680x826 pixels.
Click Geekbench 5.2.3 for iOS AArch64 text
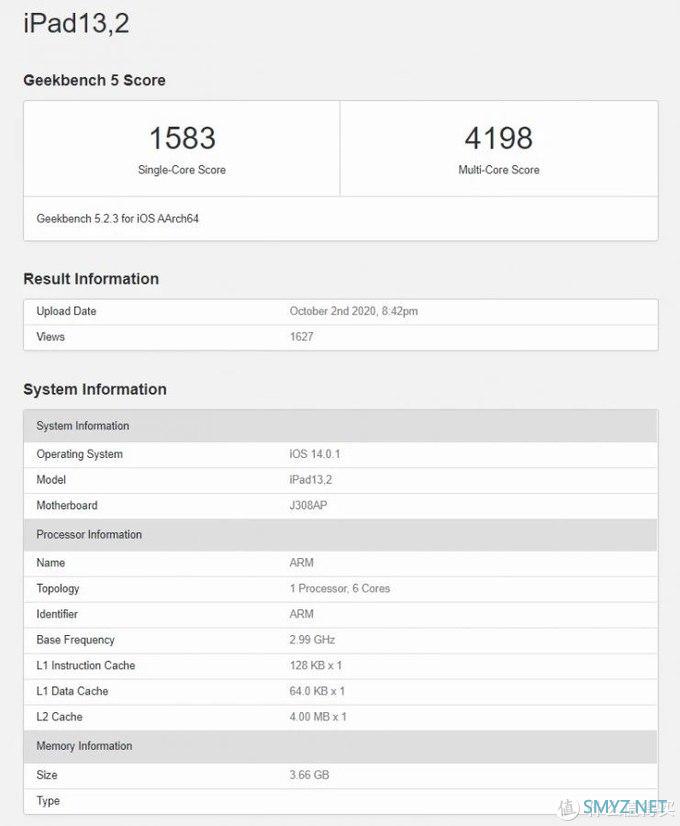[117, 219]
